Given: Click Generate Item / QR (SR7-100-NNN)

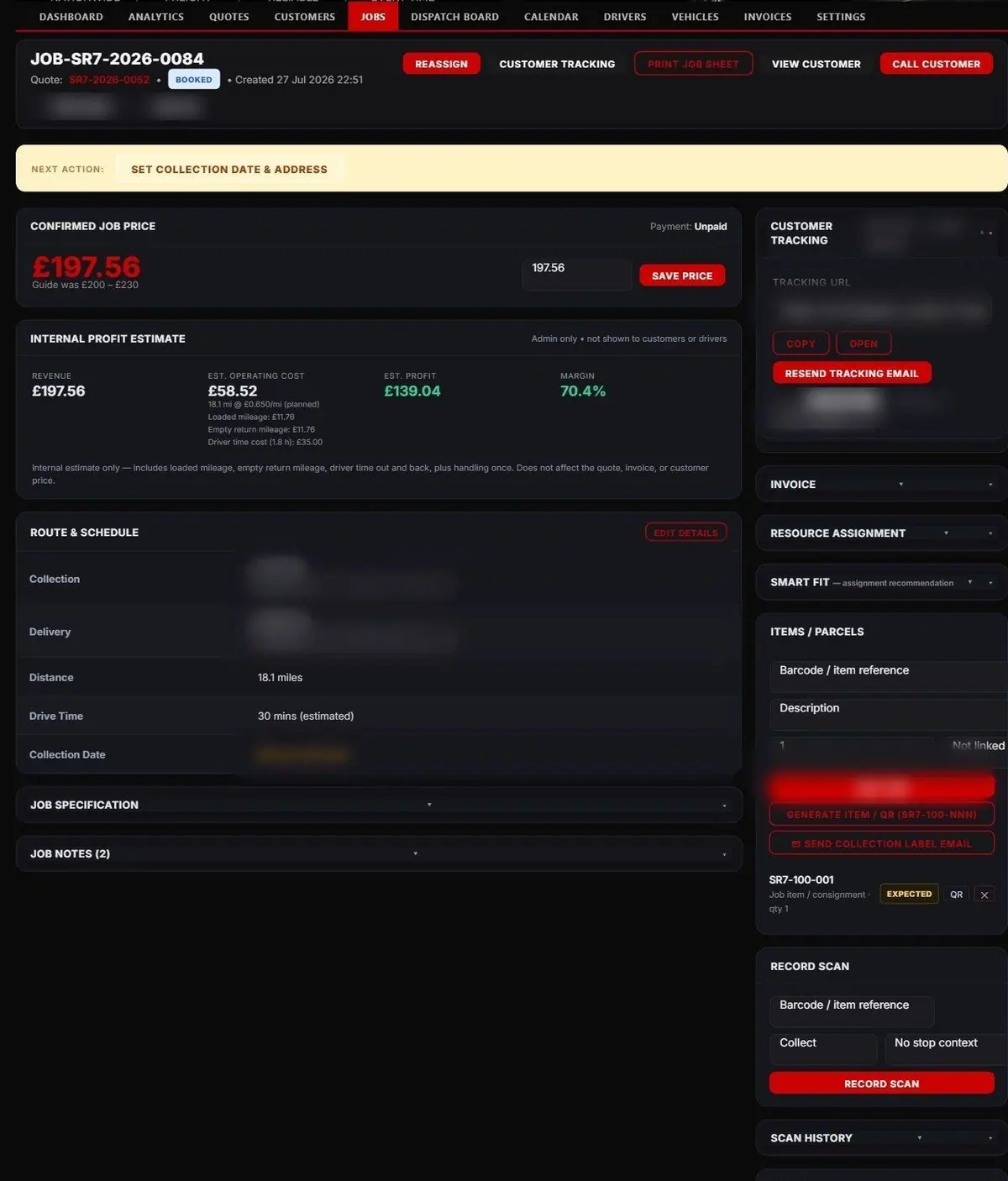Looking at the screenshot, I should click(x=881, y=815).
